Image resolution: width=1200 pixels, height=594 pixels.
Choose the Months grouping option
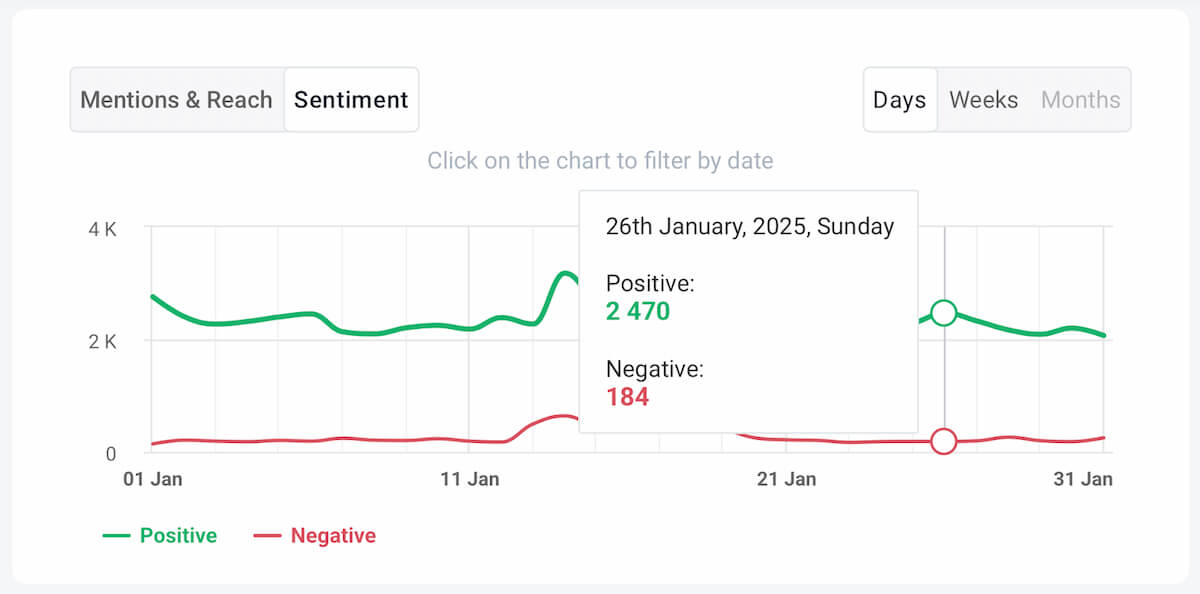pos(1080,100)
